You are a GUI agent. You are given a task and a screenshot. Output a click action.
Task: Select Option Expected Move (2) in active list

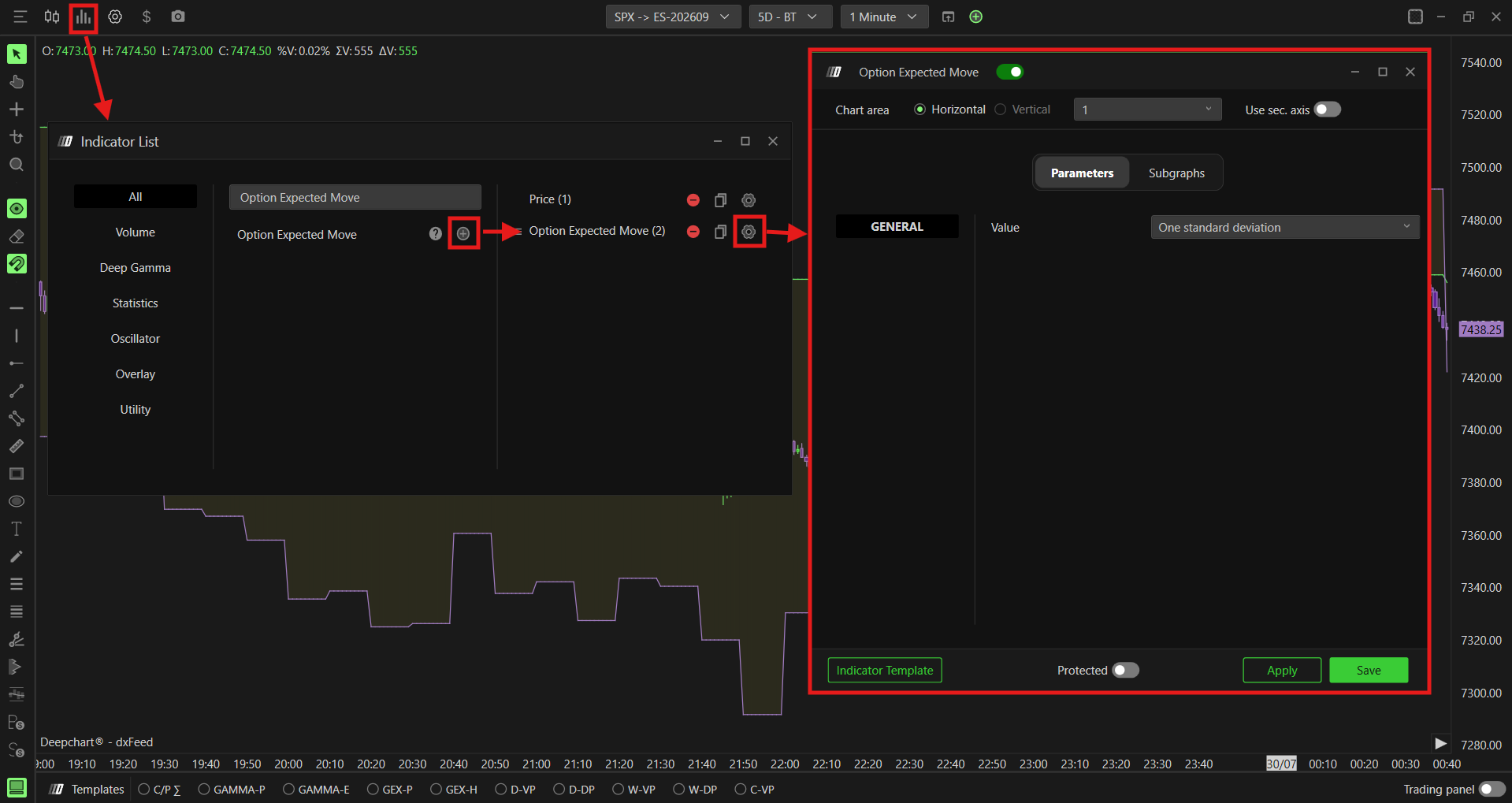(597, 231)
